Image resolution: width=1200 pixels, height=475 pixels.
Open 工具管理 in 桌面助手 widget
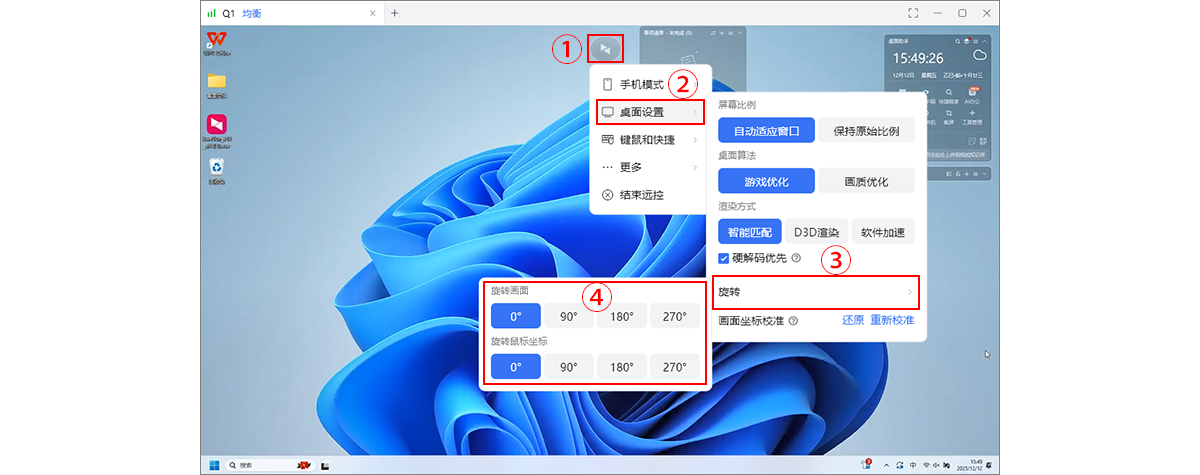973,116
